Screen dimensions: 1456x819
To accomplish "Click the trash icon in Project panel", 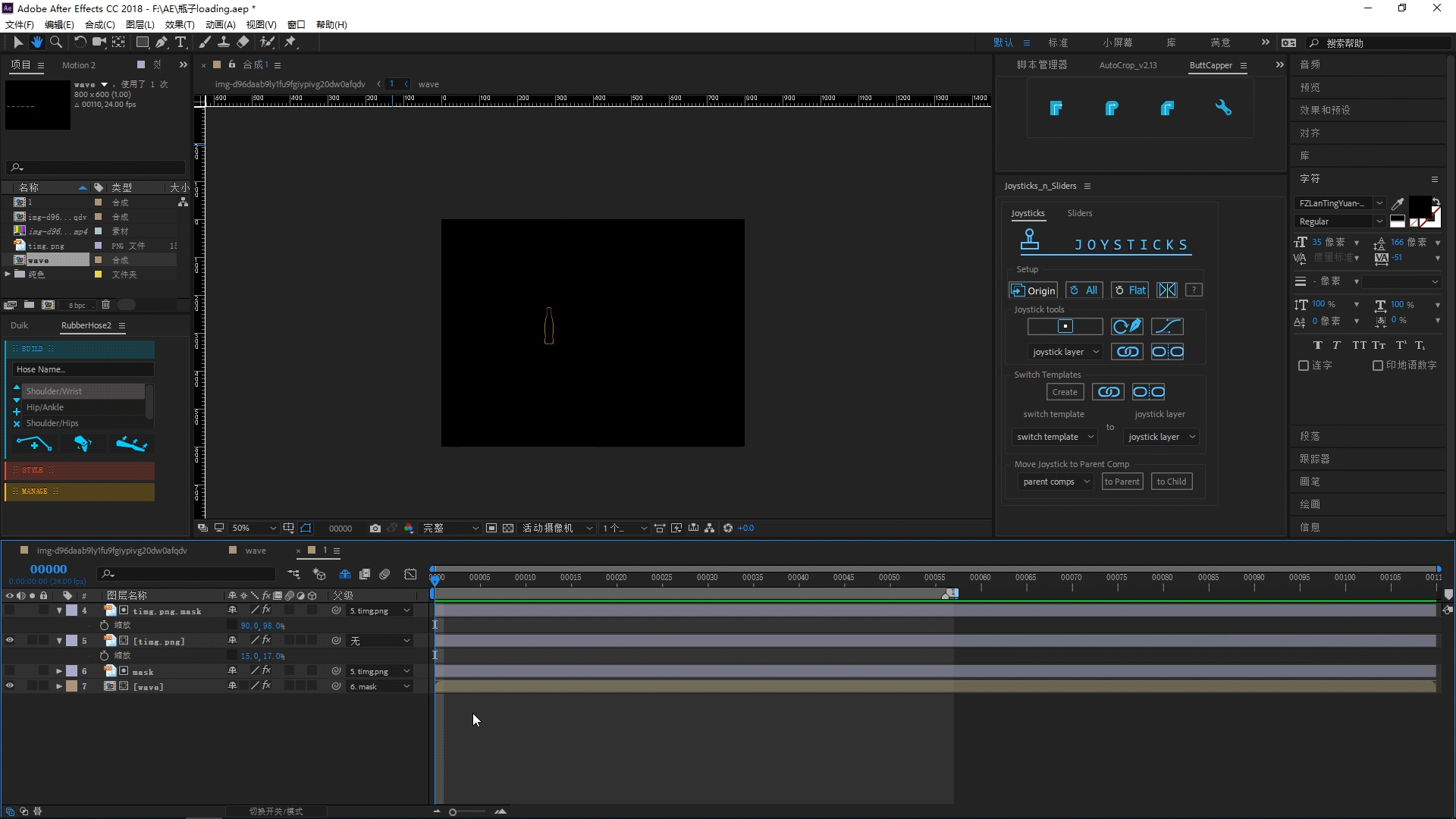I will click(x=105, y=305).
